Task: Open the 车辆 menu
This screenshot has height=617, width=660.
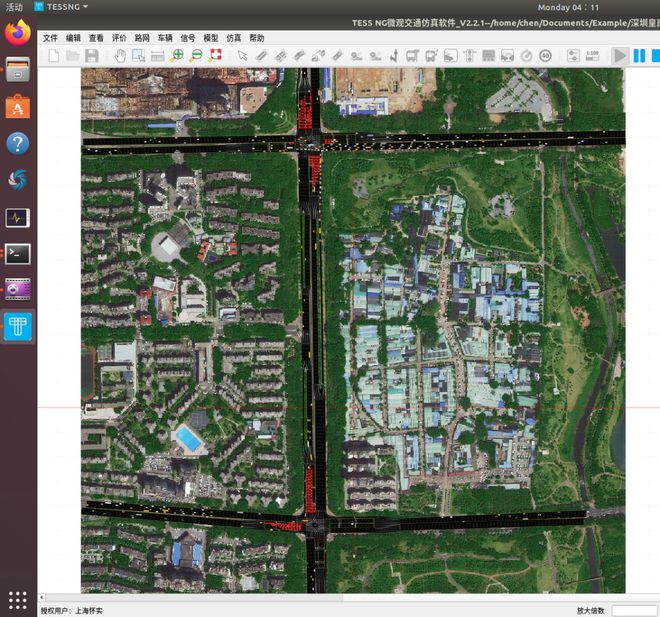Action: point(165,38)
